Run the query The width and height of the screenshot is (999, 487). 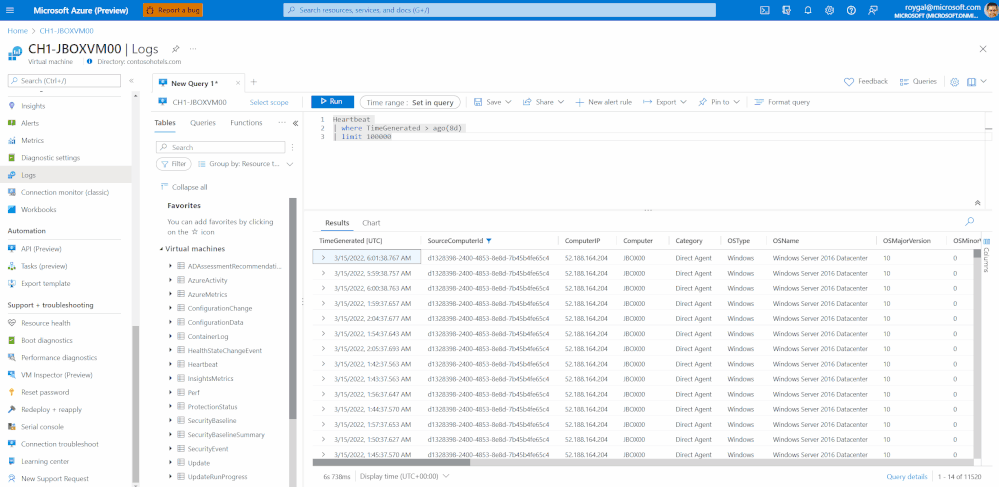[332, 102]
